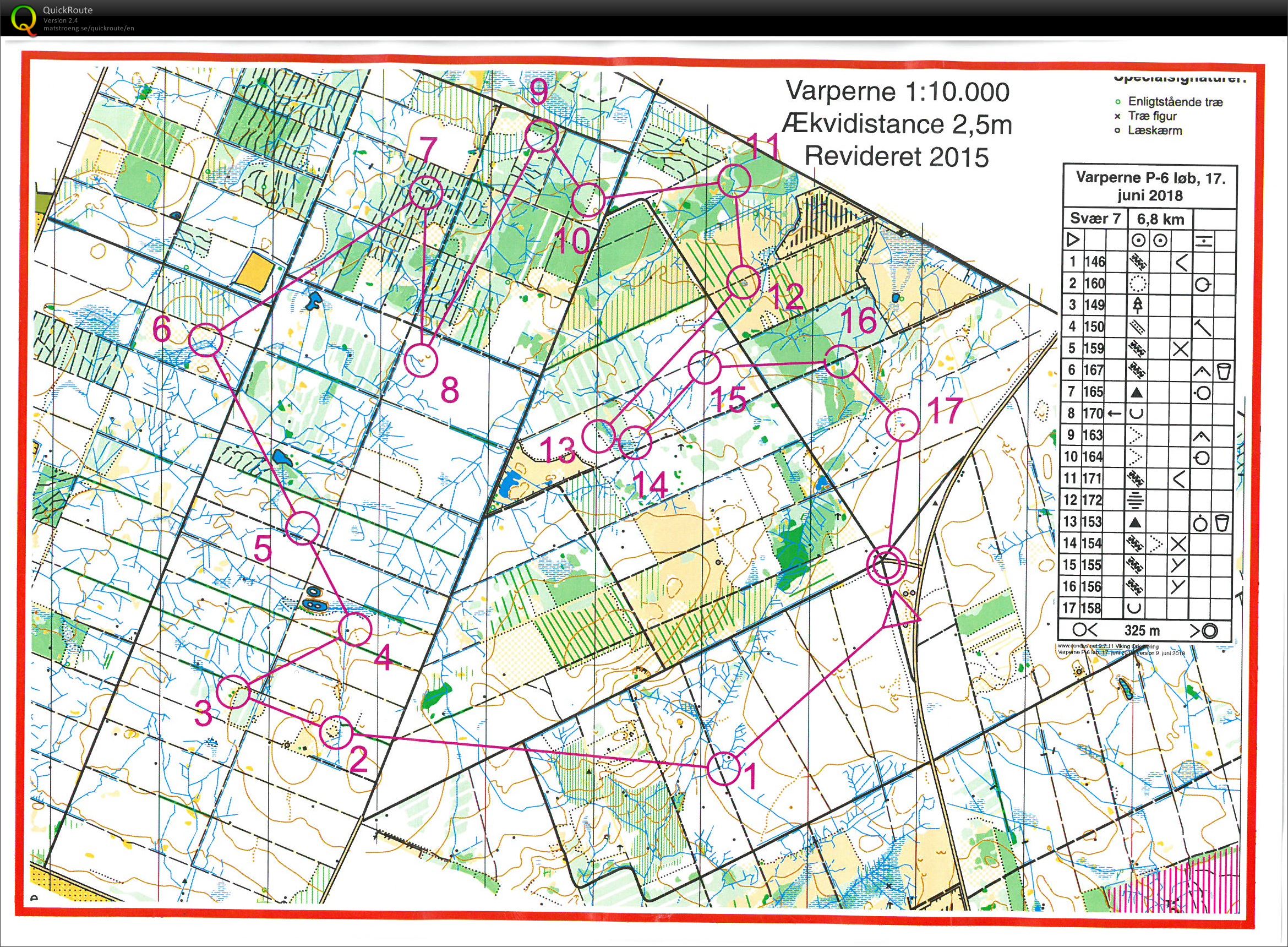The width and height of the screenshot is (1288, 947).
Task: Click the boulder triangle symbol in row 165
Action: coord(1137,393)
